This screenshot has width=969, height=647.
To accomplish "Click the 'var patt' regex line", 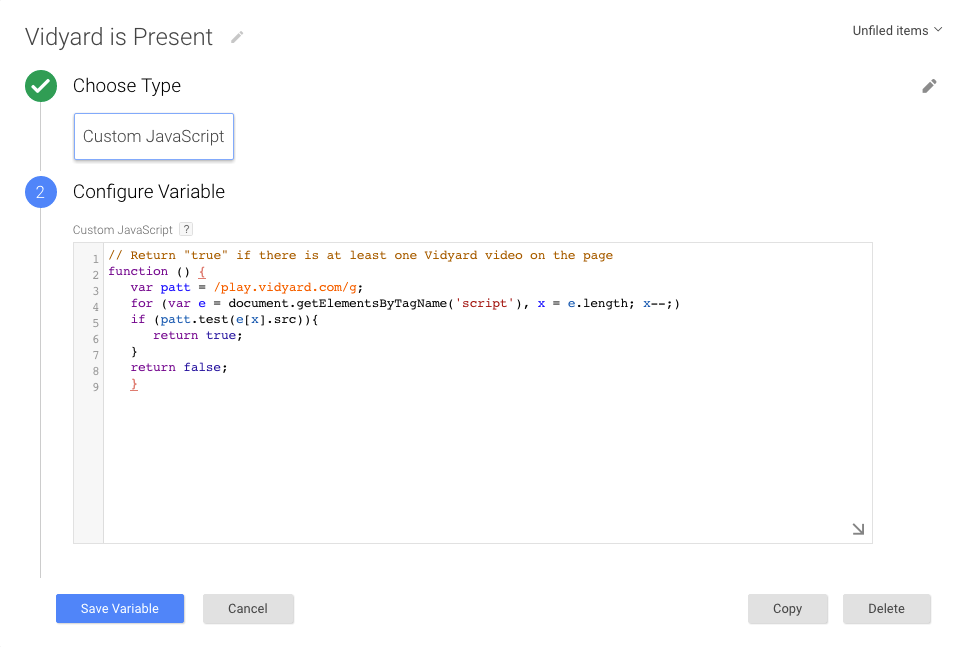I will [247, 287].
